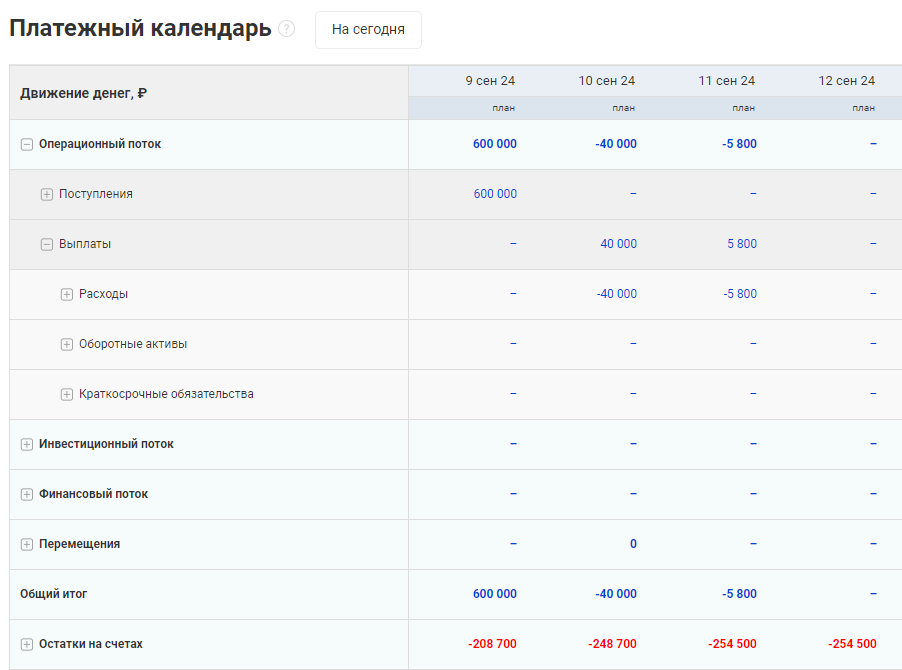The image size is (902, 670).
Task: Click the На сегодня button
Action: coord(368,30)
